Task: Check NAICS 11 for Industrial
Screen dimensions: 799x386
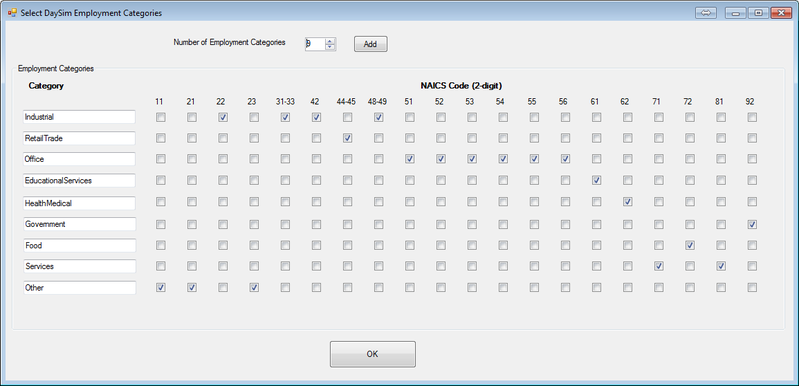Action: point(161,118)
